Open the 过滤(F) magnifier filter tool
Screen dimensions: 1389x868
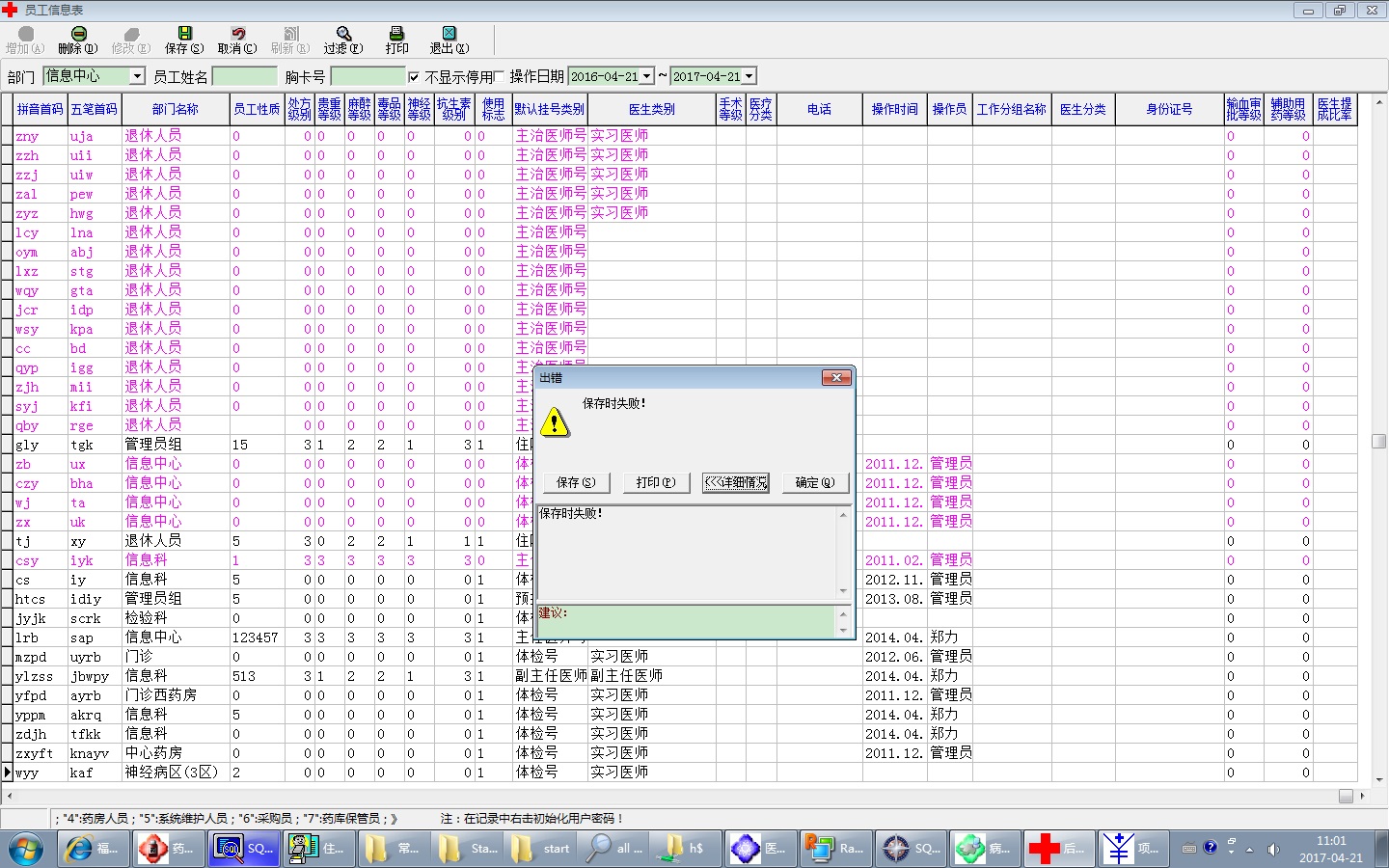[343, 40]
